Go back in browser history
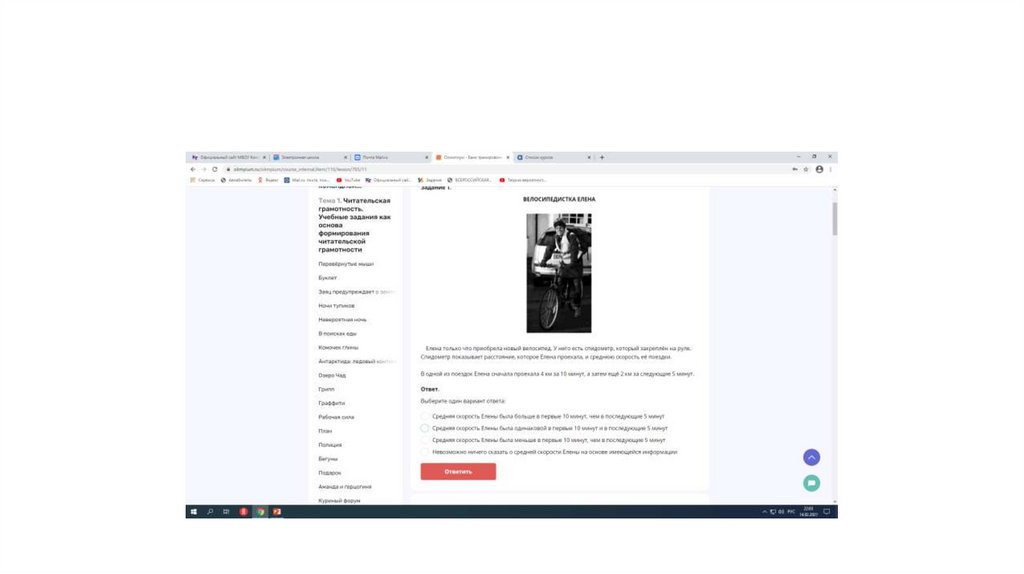Viewport: 1024px width, 574px height. [x=193, y=169]
